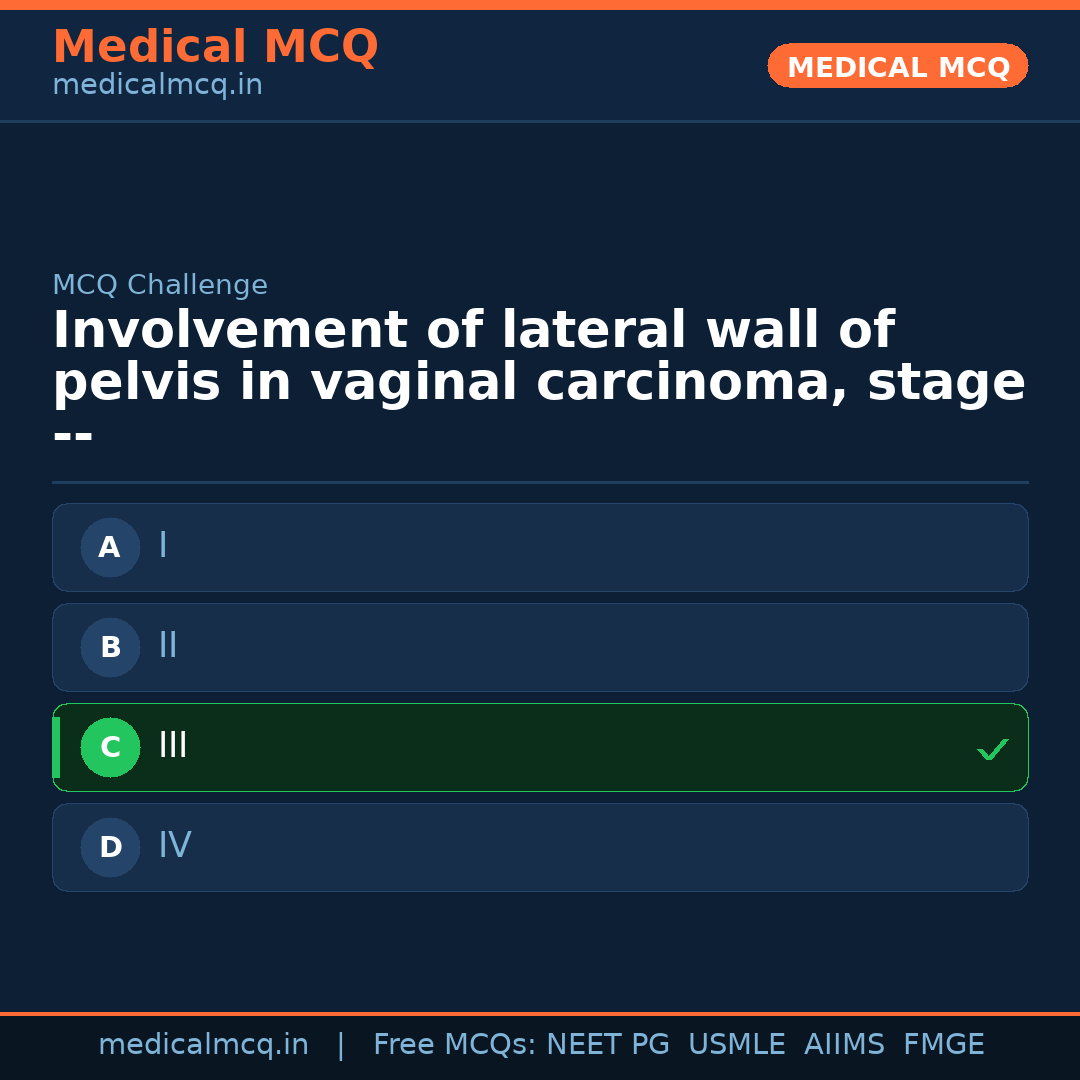Click the circular D badge icon
Viewport: 1080px width, 1080px height.
coord(110,847)
